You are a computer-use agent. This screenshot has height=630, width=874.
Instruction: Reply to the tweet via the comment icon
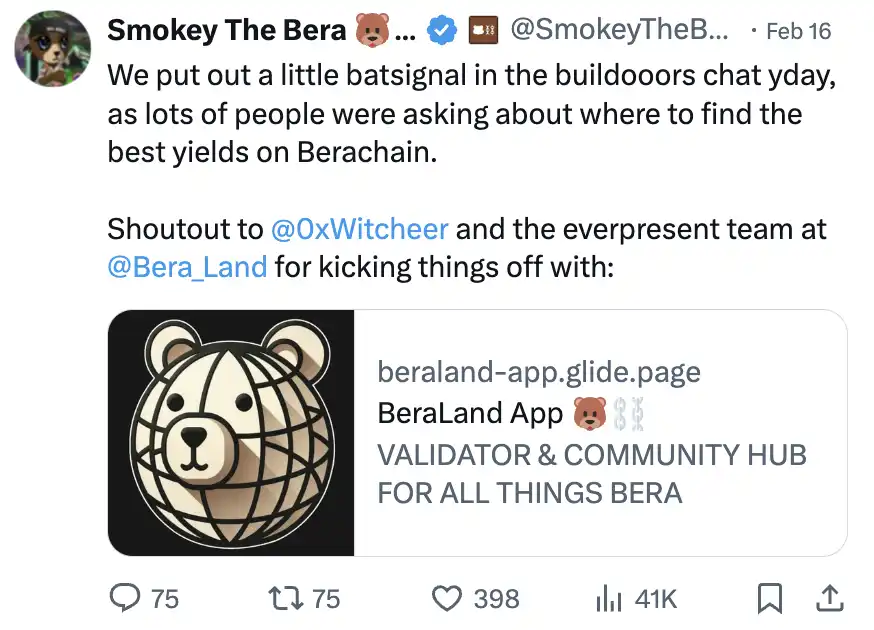tap(124, 597)
